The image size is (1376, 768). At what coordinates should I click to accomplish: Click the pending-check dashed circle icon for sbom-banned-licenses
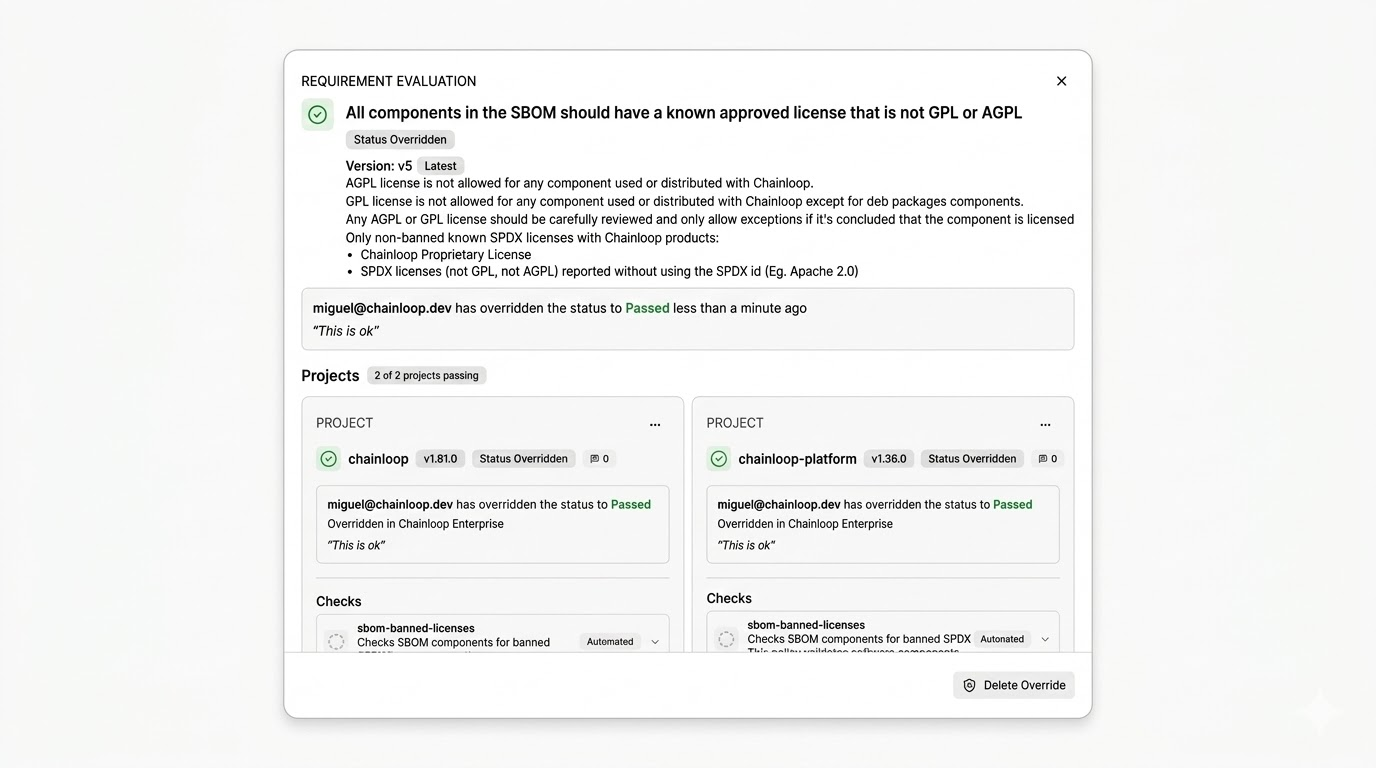[x=336, y=640]
